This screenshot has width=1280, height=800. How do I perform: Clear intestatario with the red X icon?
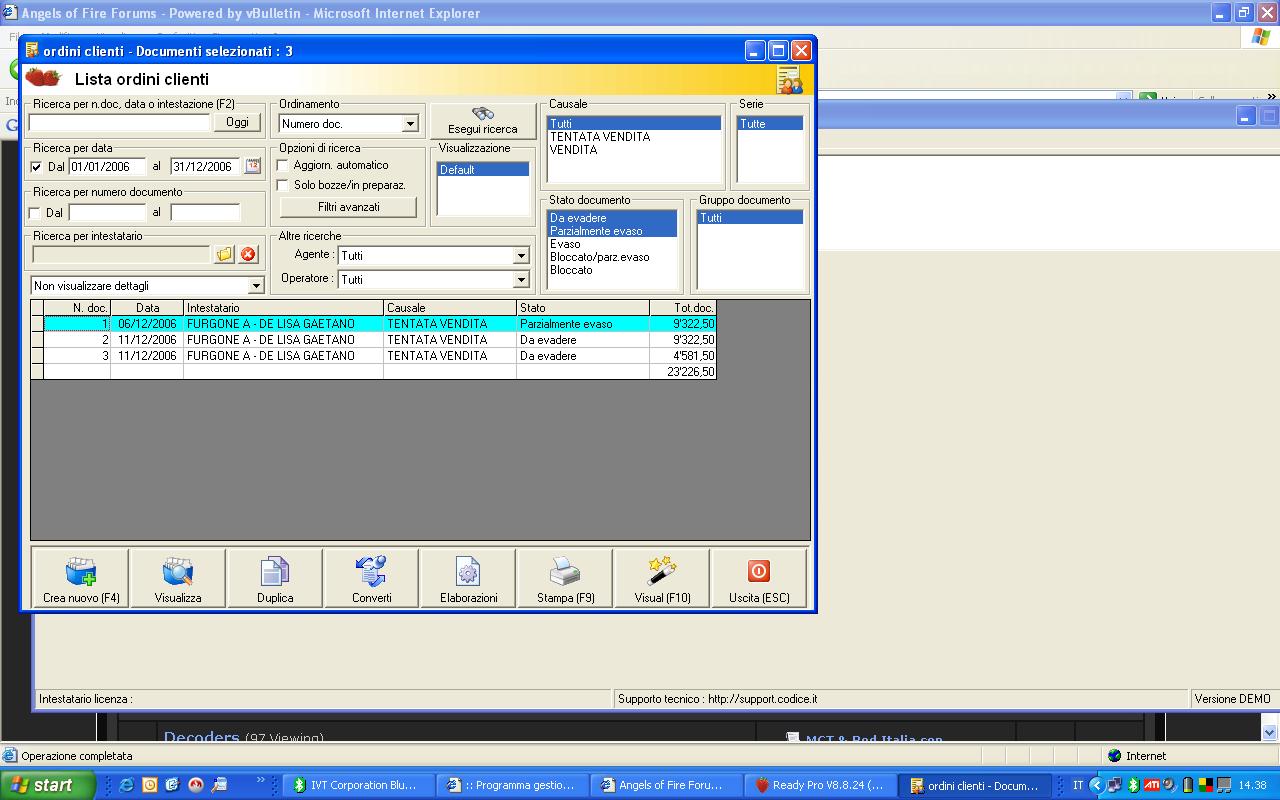pos(249,255)
